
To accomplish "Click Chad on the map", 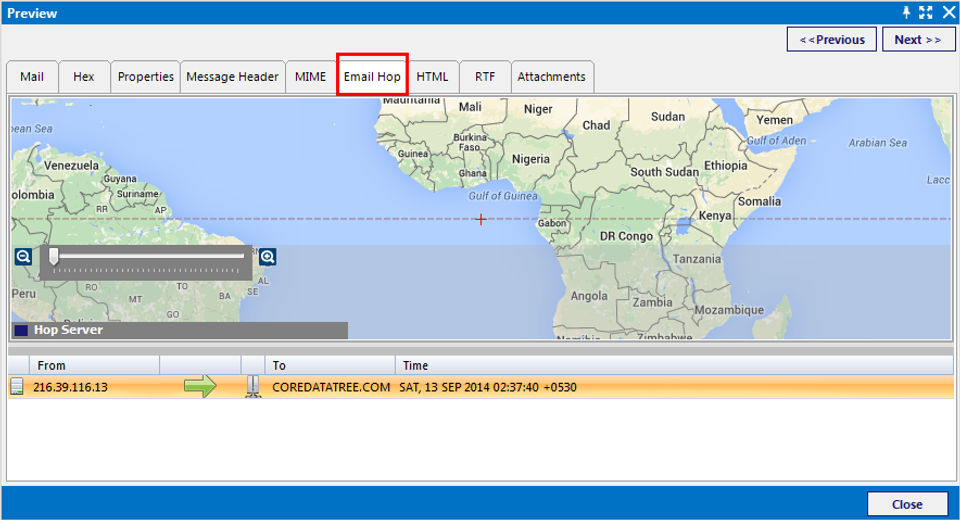I will [x=596, y=125].
